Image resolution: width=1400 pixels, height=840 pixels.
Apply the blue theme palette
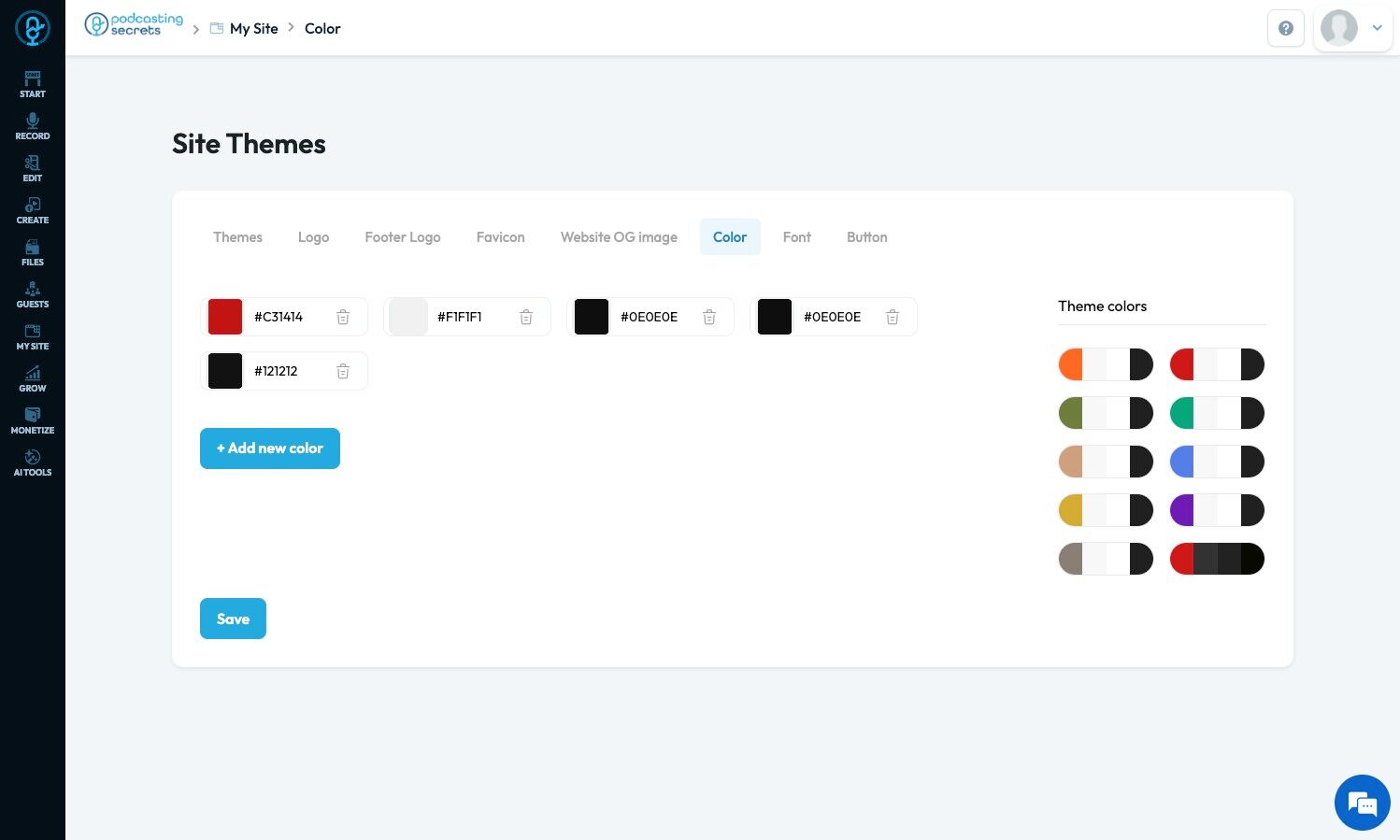[x=1217, y=462]
